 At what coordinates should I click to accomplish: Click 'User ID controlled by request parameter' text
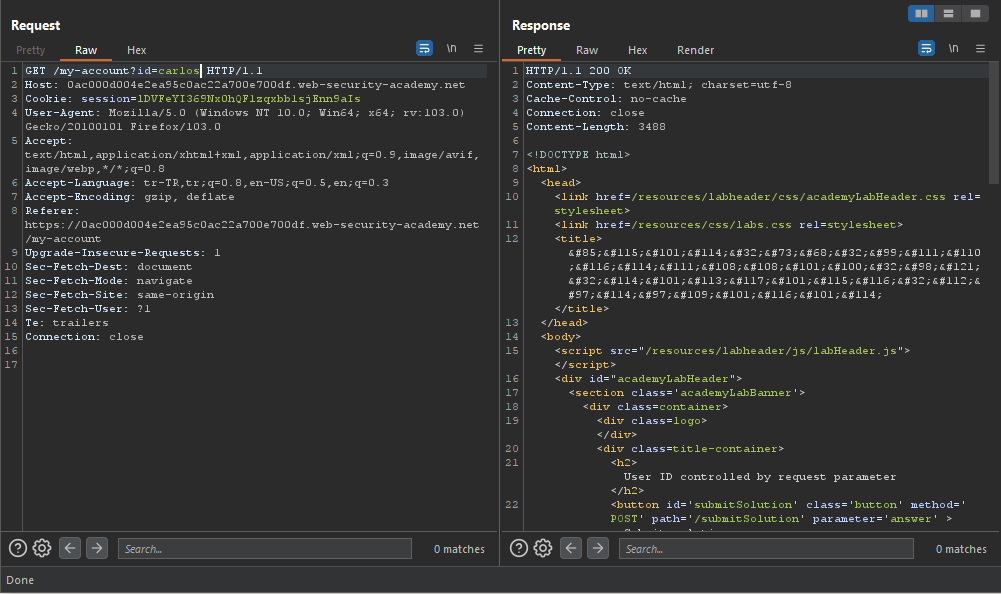click(760, 477)
